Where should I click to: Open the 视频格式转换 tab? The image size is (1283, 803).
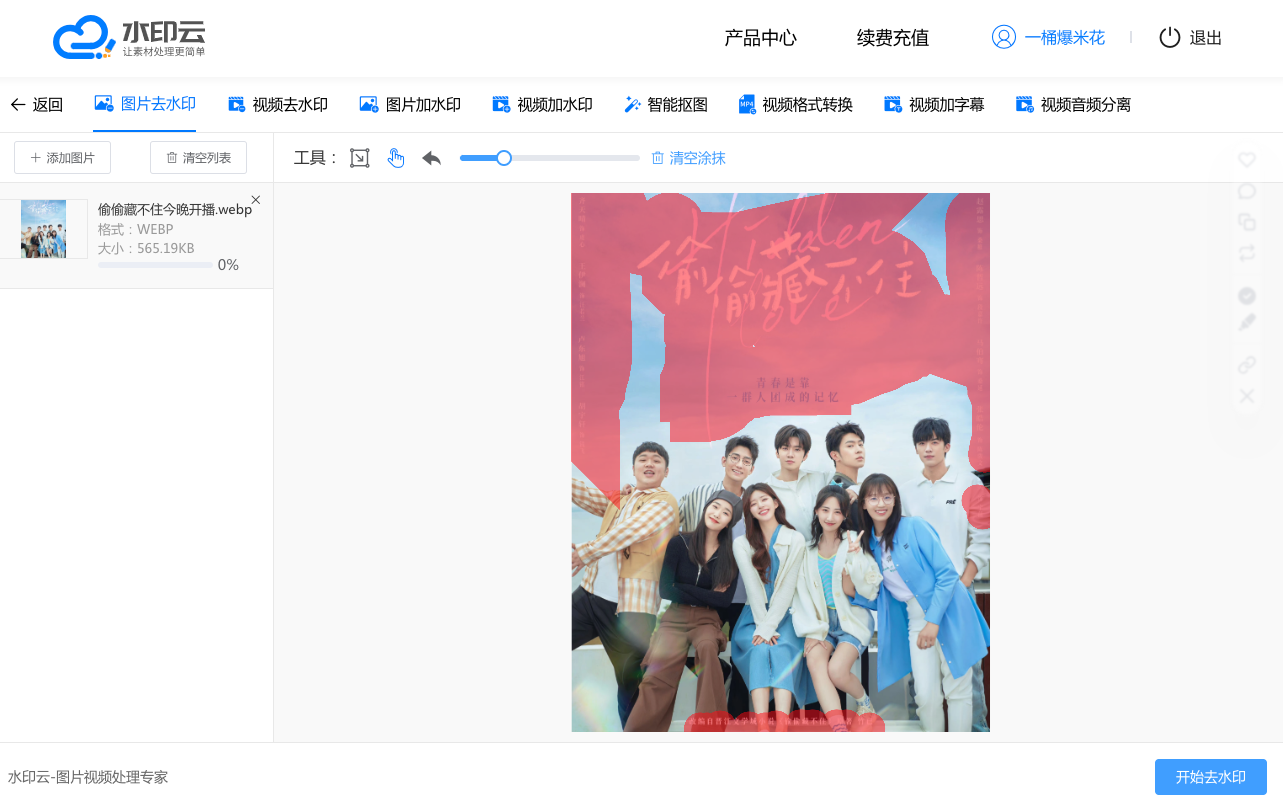click(796, 105)
